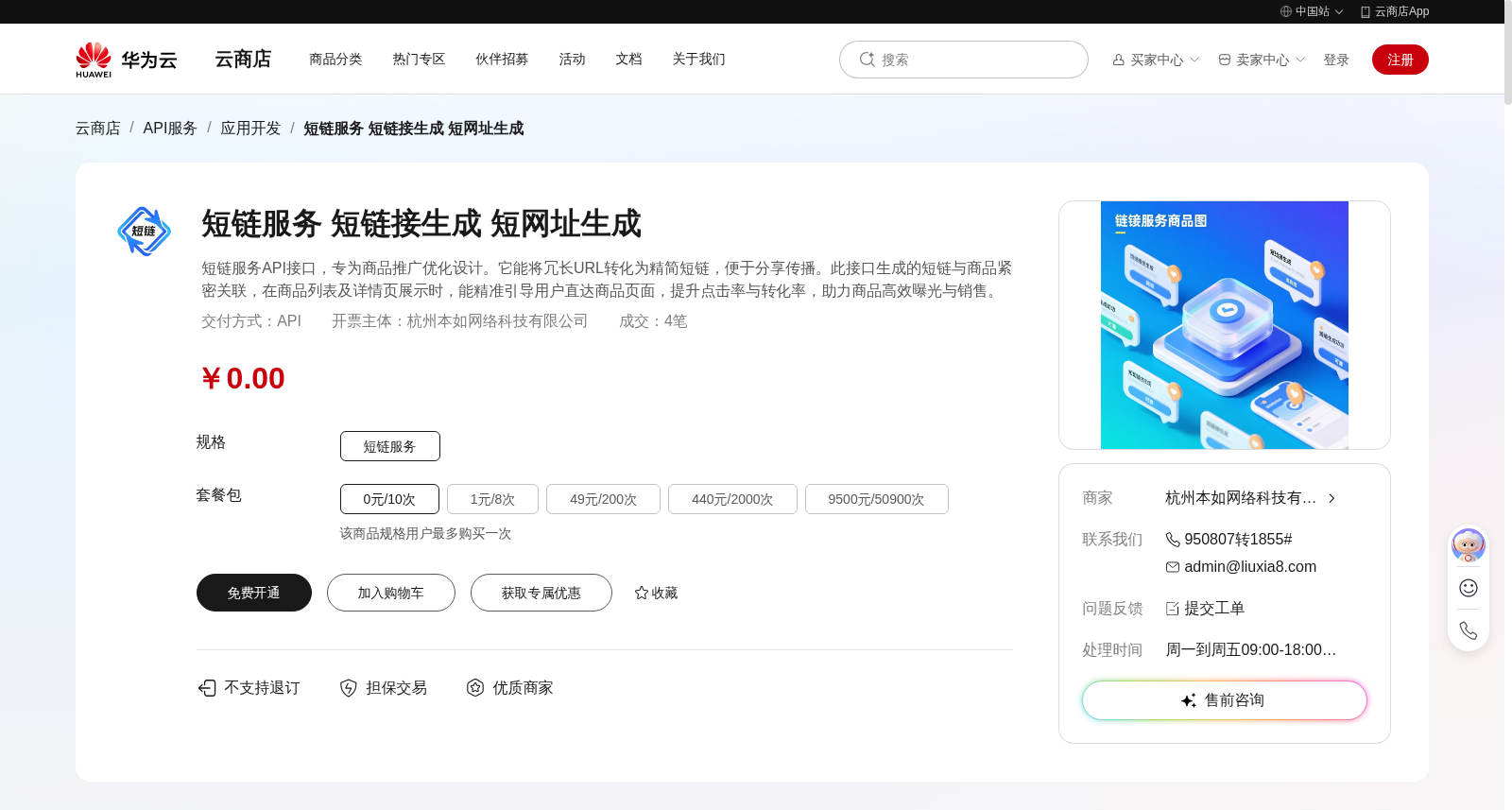Viewport: 1512px width, 810px height.
Task: Click the search magnifier icon
Action: (x=867, y=60)
